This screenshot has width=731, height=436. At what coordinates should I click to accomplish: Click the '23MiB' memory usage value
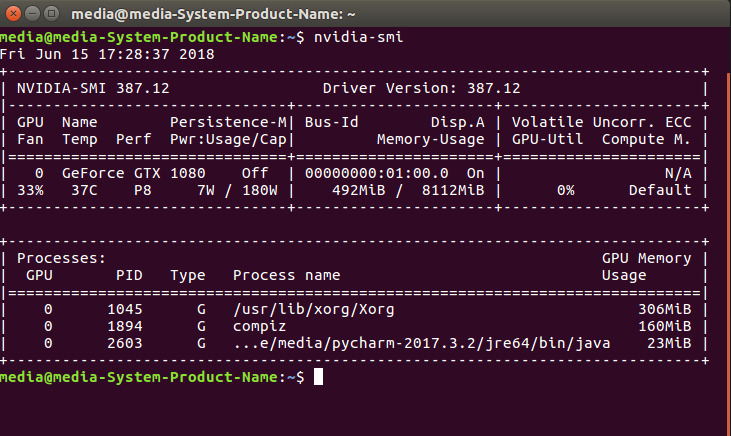coord(669,343)
